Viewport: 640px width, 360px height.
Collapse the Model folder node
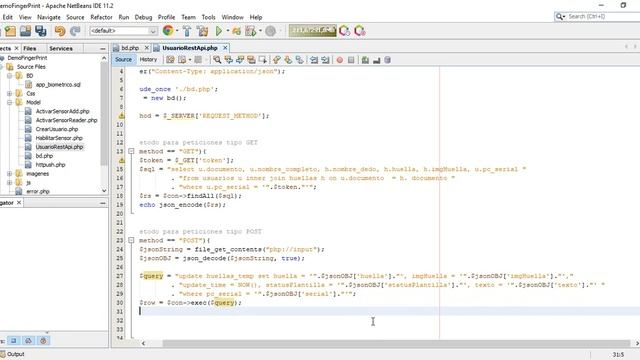pos(9,102)
